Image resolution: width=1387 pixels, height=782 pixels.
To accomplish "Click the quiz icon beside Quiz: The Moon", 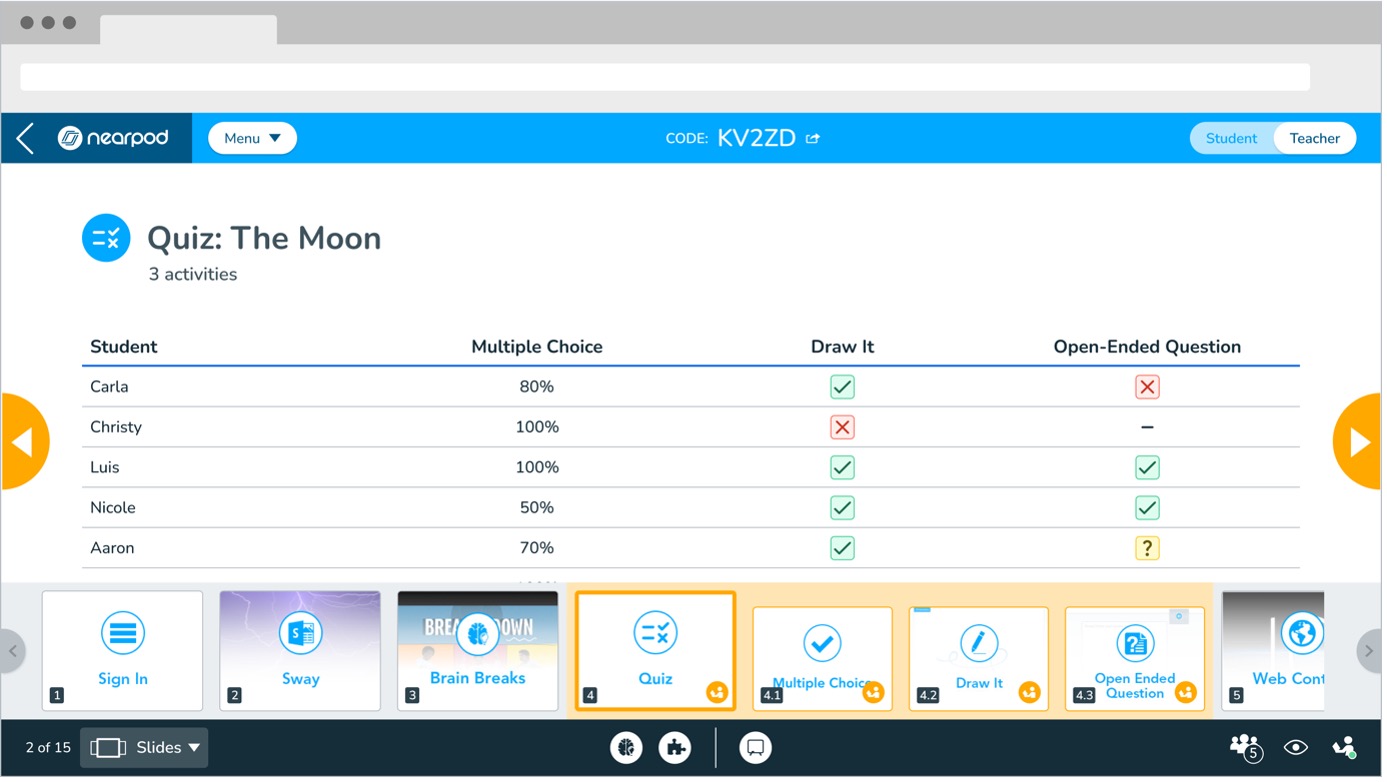I will point(106,239).
